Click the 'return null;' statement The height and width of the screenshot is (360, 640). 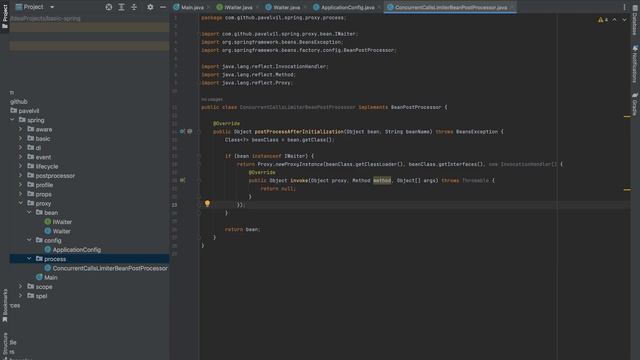point(278,189)
